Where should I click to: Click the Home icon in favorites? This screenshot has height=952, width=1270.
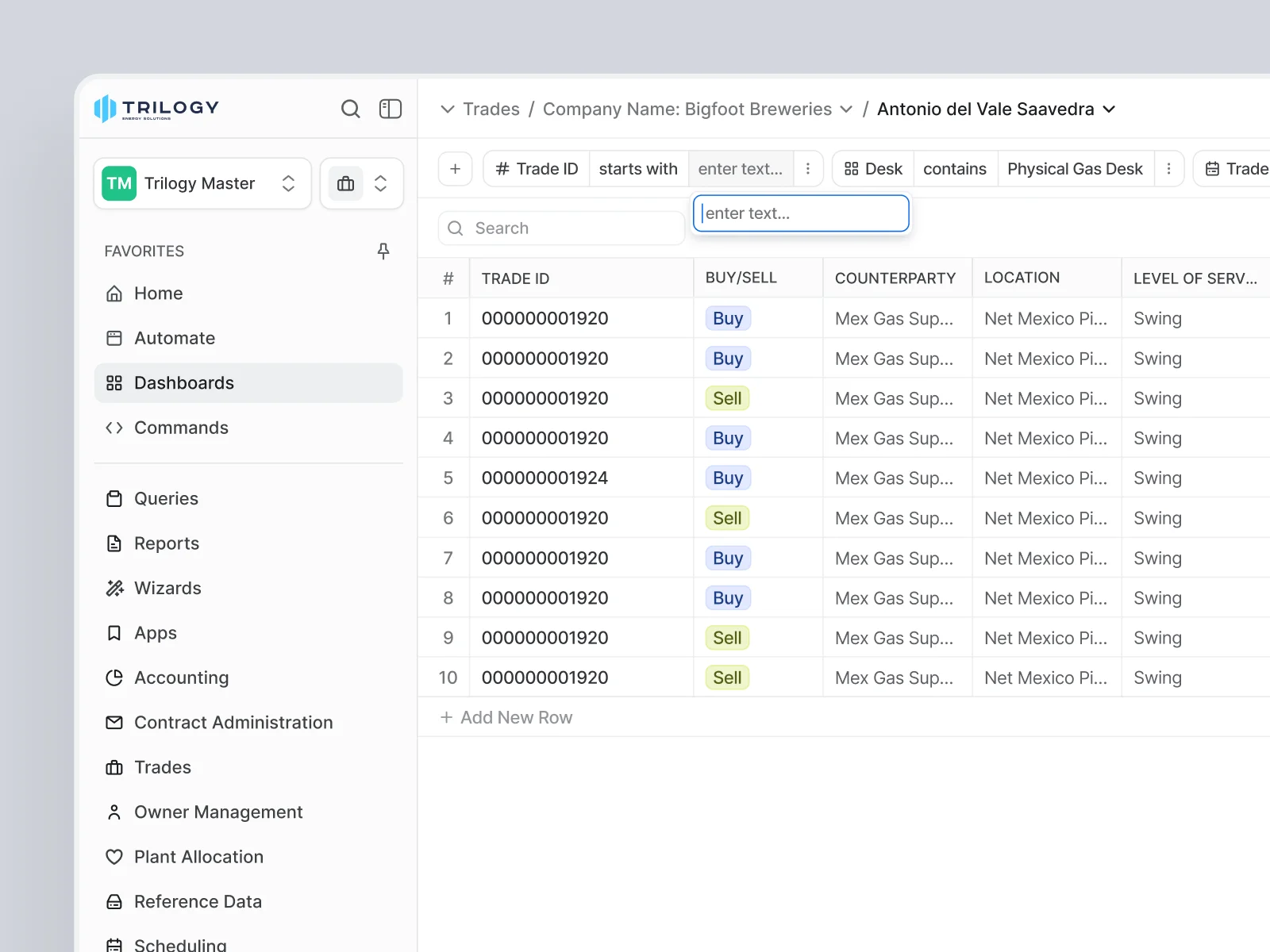click(114, 294)
